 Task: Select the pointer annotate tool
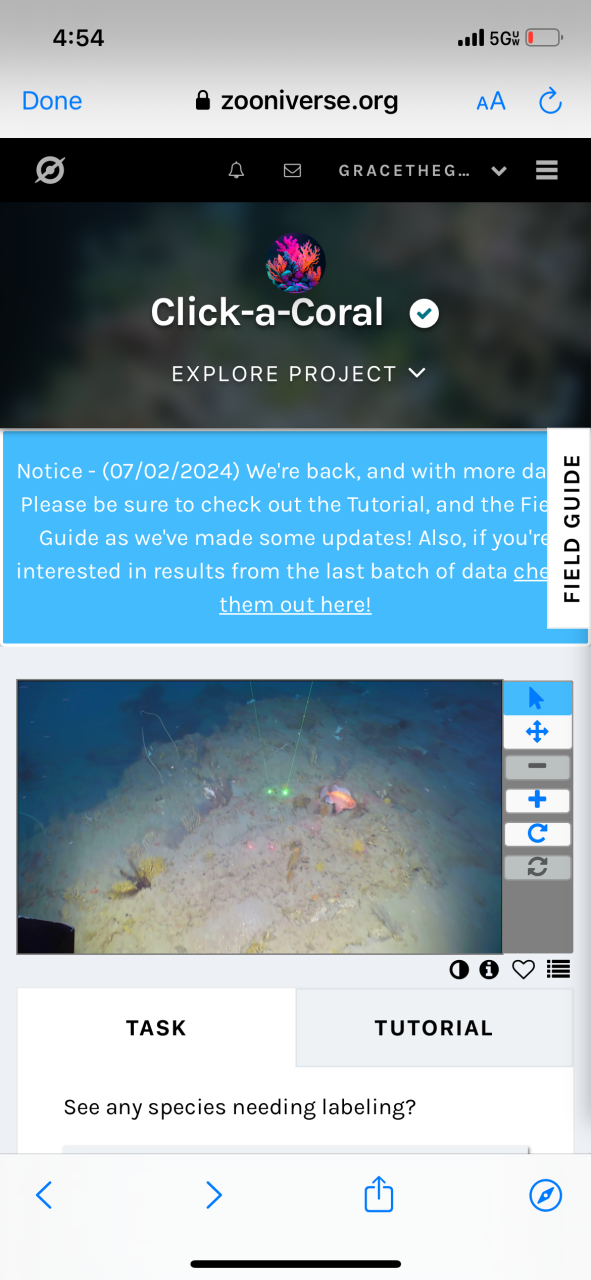[537, 699]
